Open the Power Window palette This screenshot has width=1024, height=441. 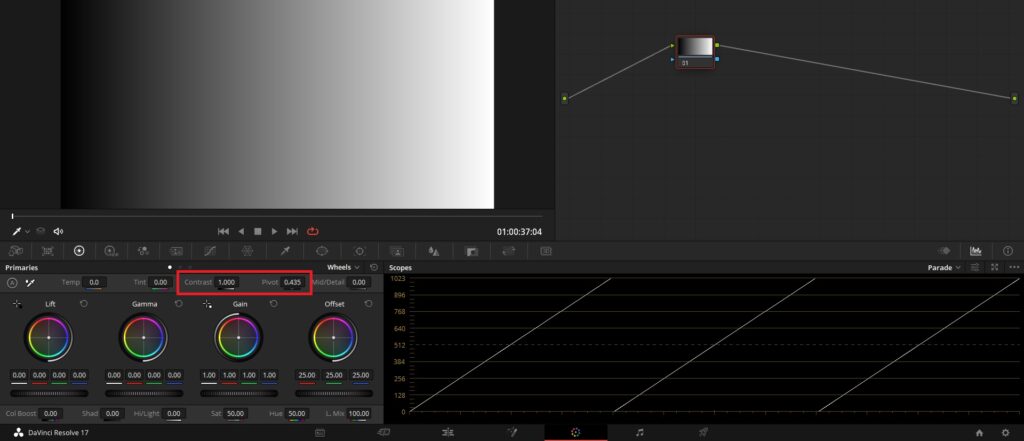tap(322, 251)
